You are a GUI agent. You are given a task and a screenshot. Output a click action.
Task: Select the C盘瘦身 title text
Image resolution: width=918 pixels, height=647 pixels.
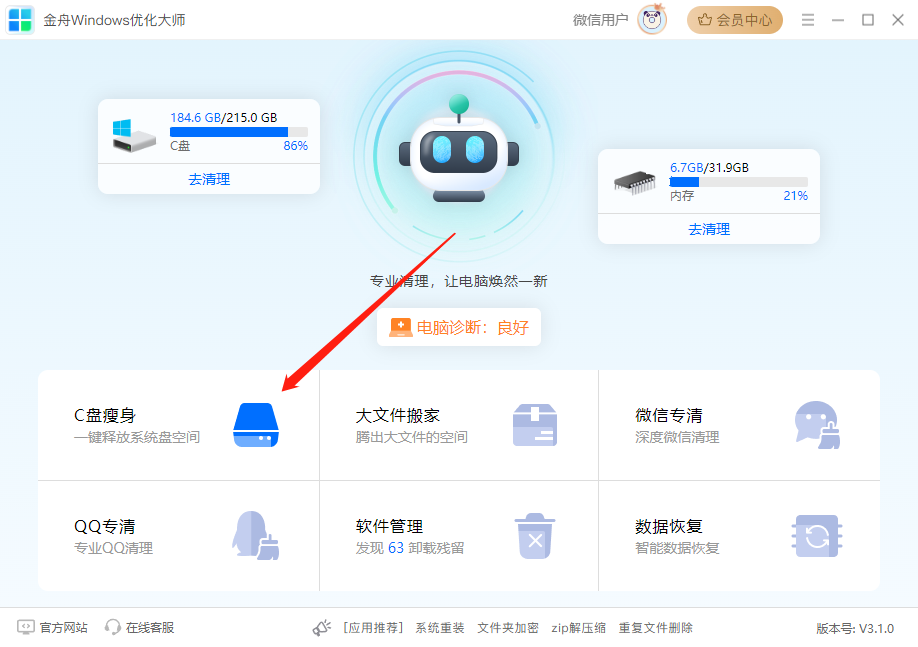(x=105, y=415)
